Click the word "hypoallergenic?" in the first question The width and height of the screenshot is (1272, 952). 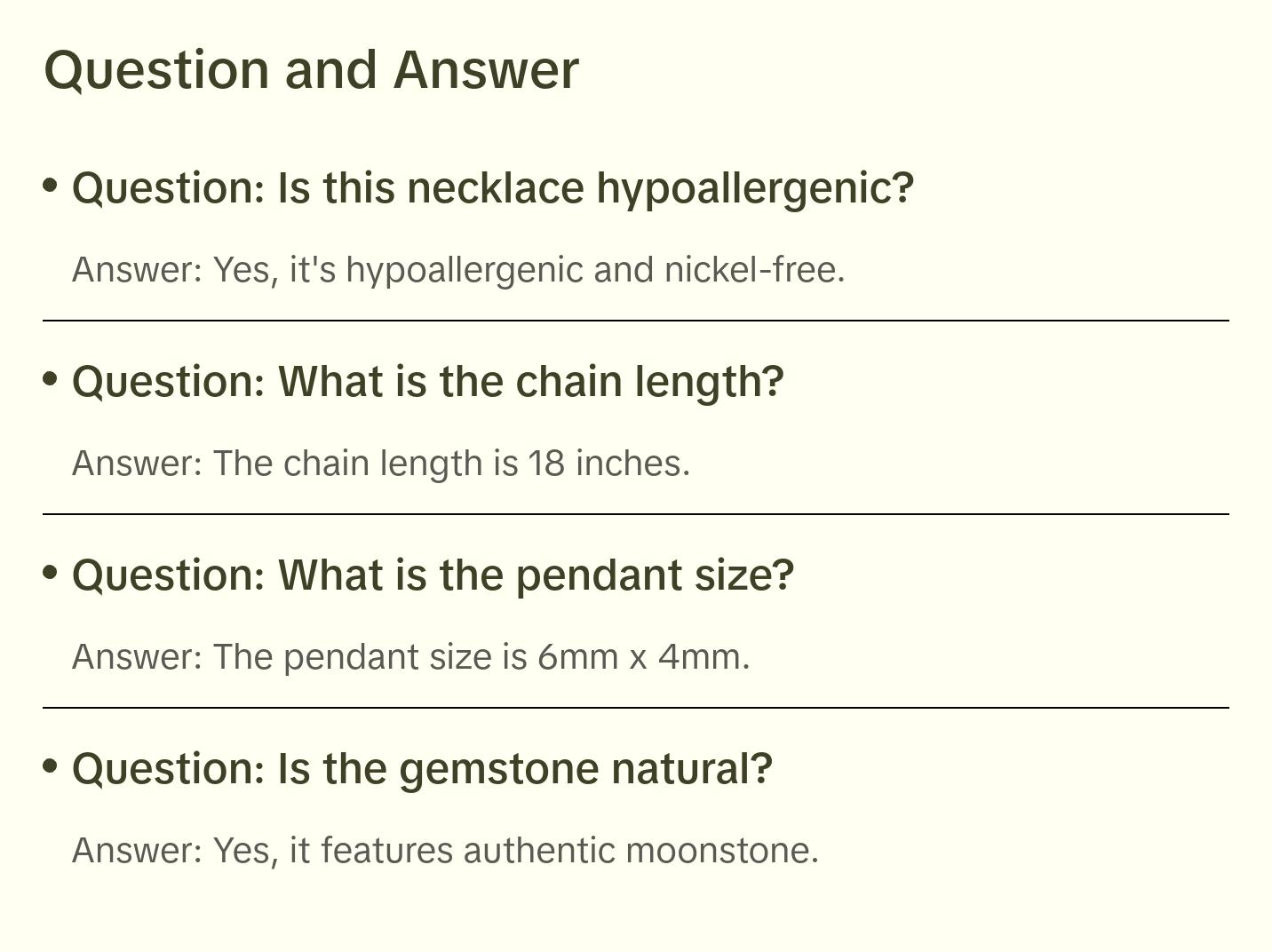pos(754,188)
